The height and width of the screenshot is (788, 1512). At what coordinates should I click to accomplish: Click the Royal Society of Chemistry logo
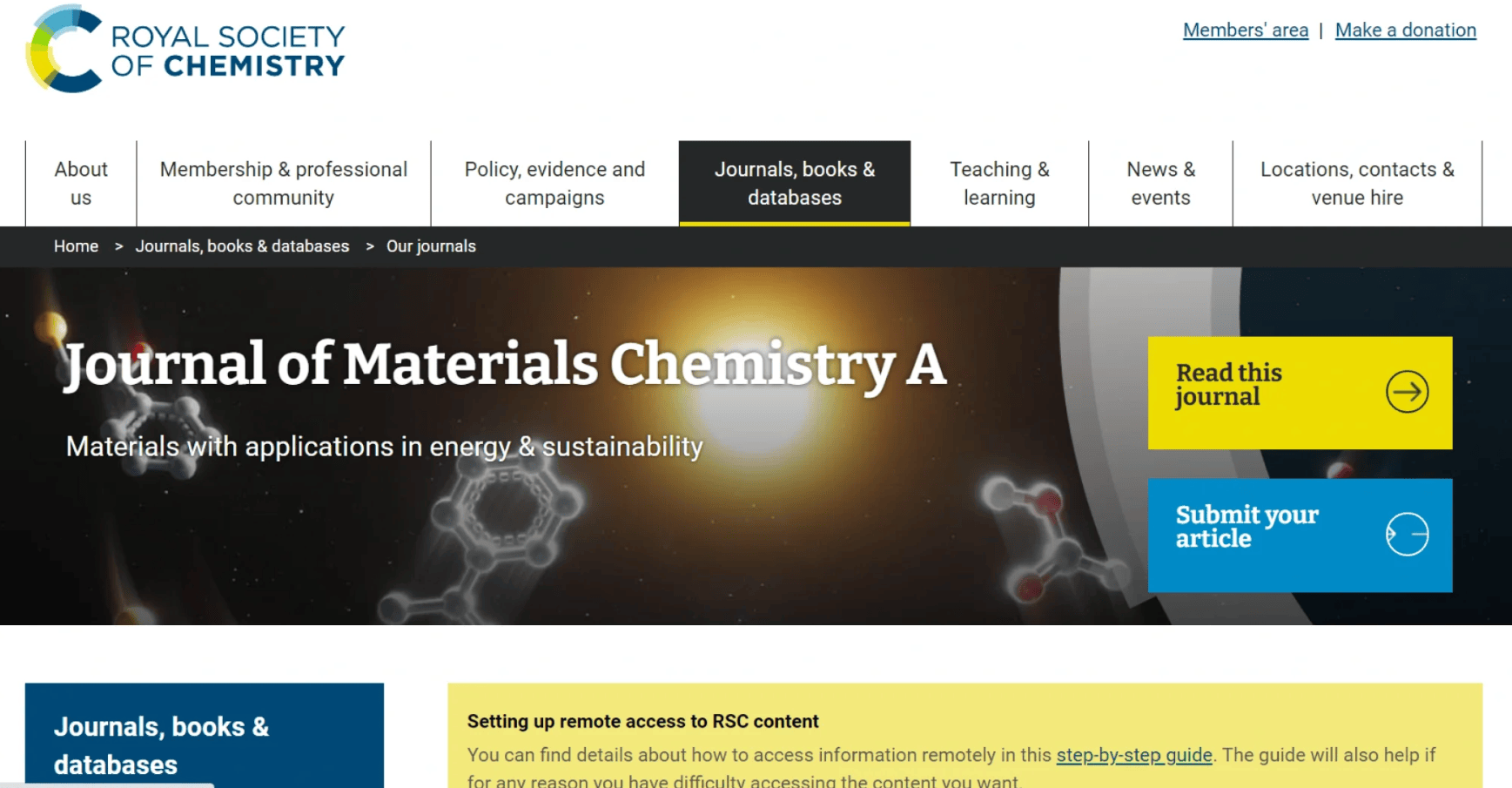[185, 50]
